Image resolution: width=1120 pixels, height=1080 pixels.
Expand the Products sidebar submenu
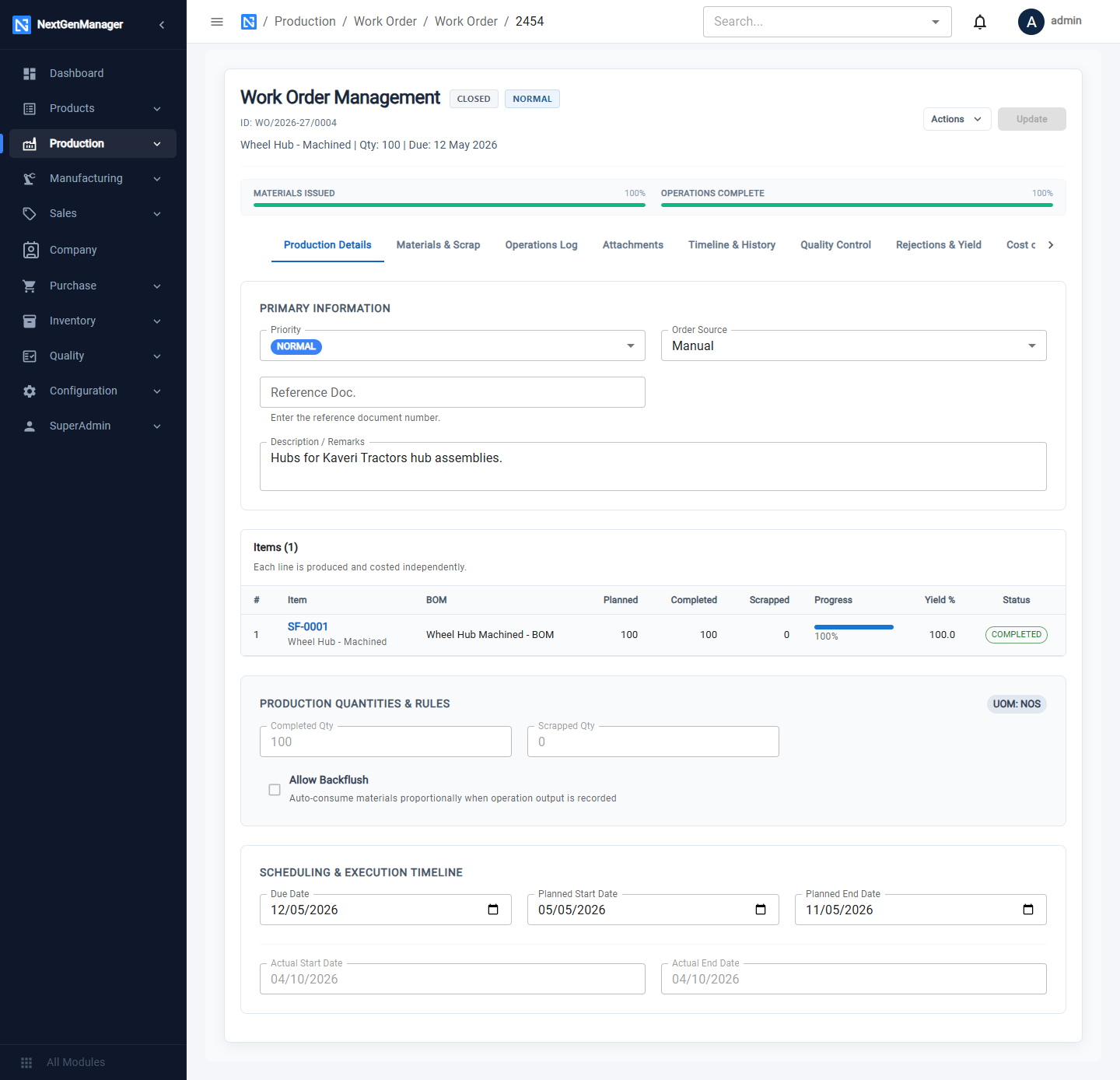[x=157, y=108]
